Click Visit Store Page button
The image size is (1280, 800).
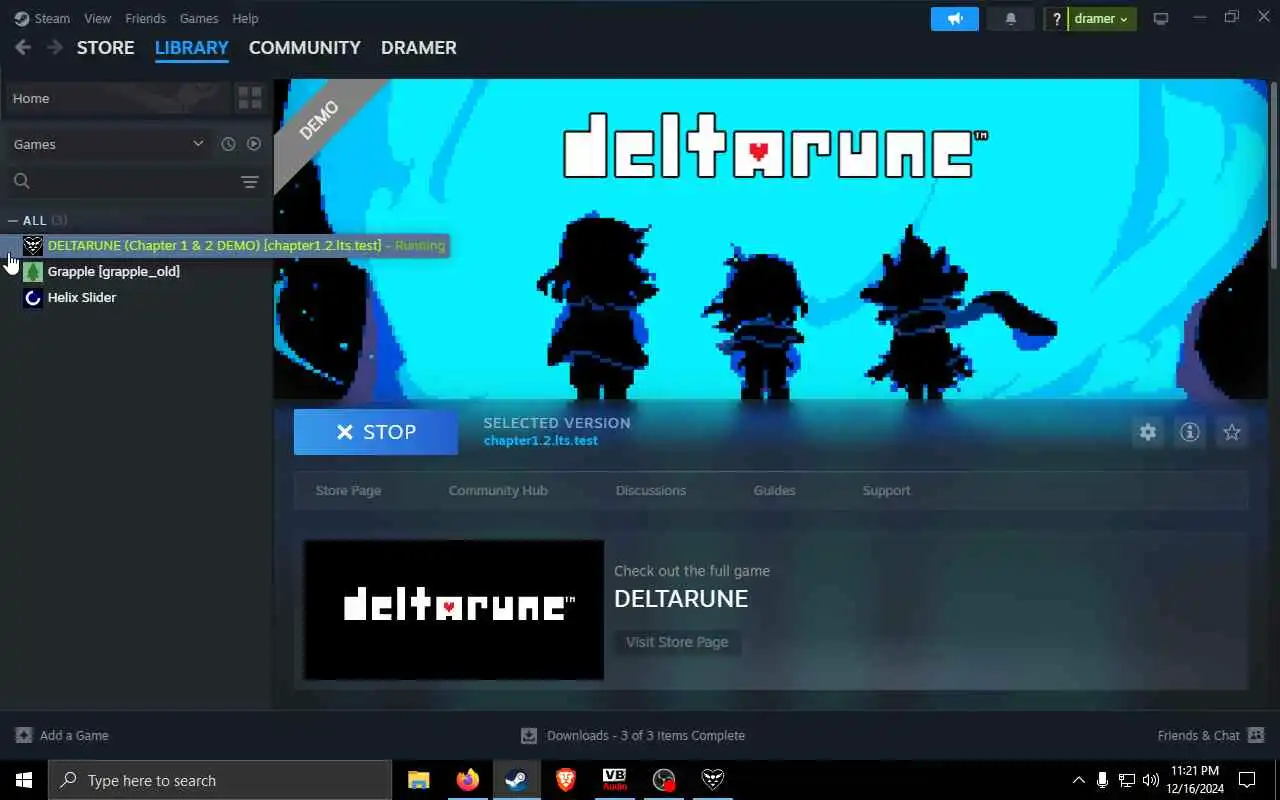coord(677,642)
